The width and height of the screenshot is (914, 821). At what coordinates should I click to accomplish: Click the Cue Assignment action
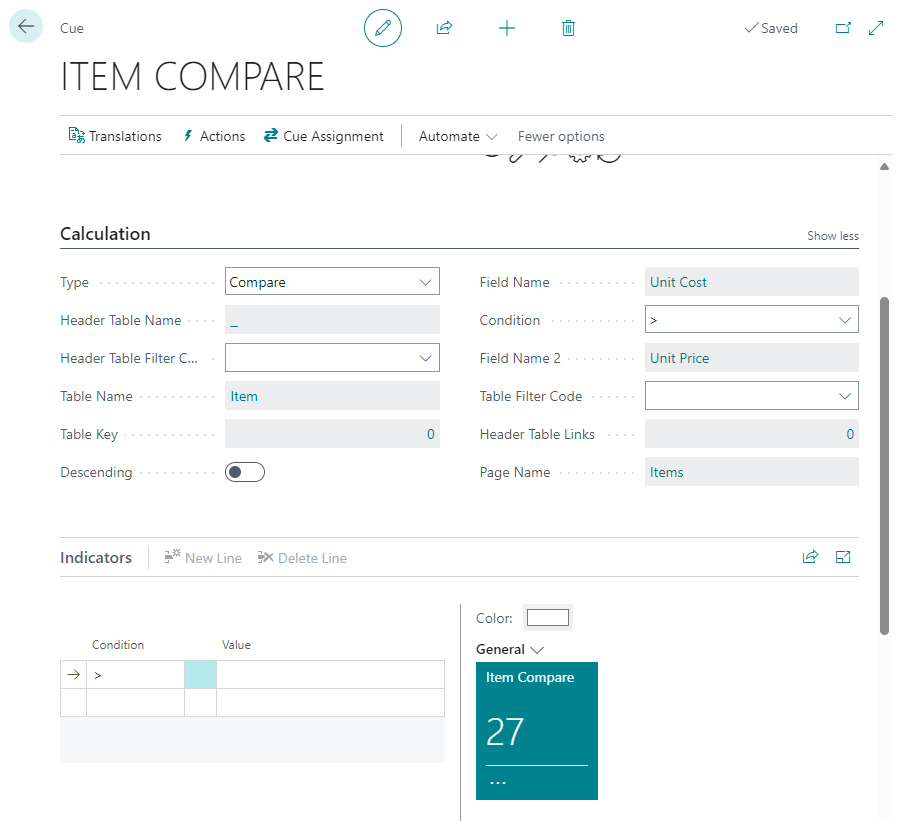[x=323, y=136]
